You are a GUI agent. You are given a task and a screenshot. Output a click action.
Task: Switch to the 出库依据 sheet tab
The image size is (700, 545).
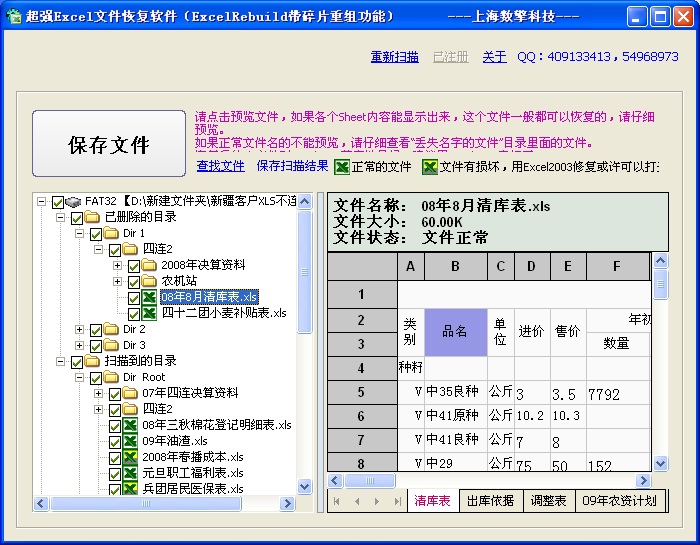tap(490, 501)
